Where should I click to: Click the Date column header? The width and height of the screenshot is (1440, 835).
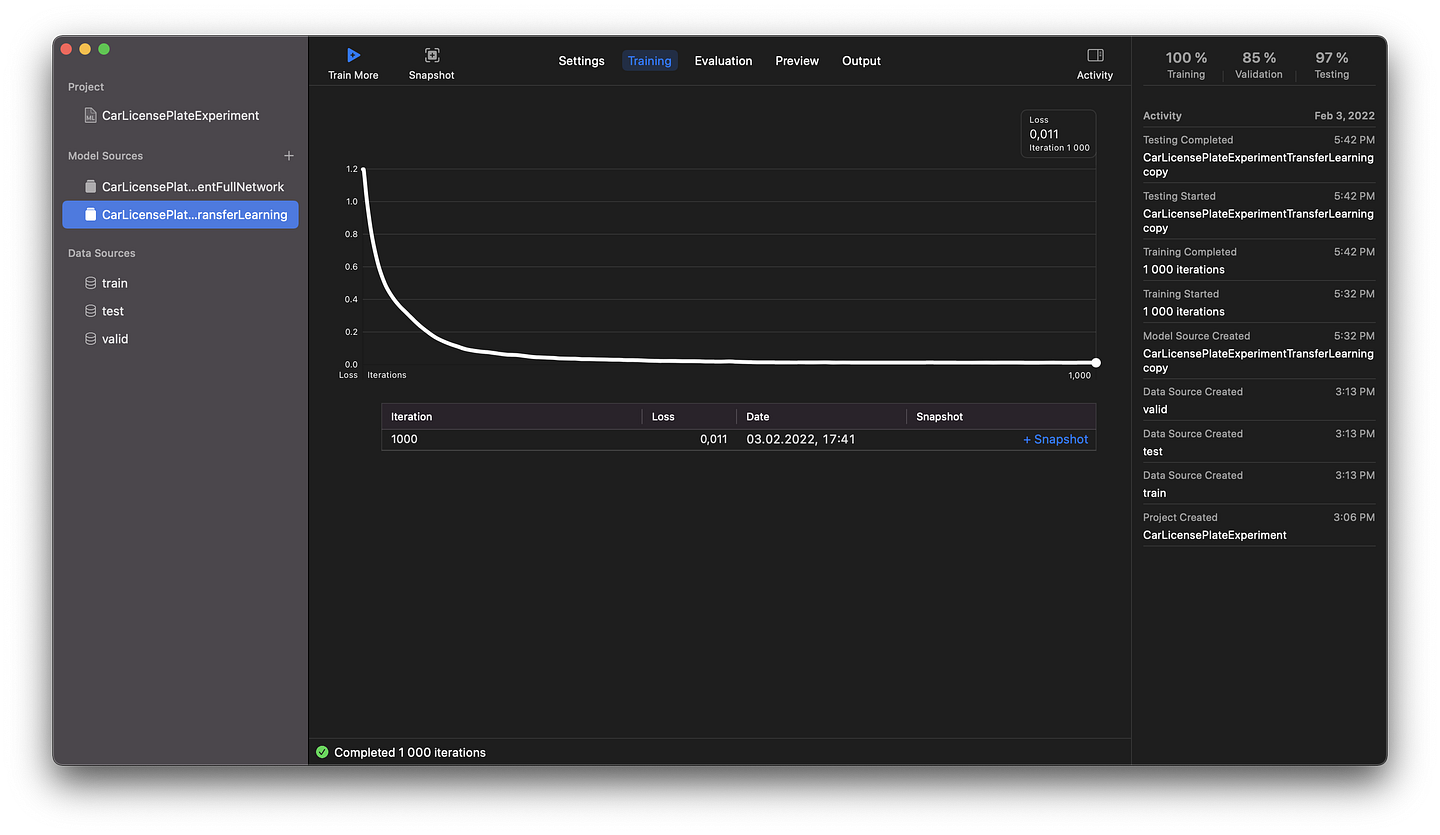(x=821, y=417)
